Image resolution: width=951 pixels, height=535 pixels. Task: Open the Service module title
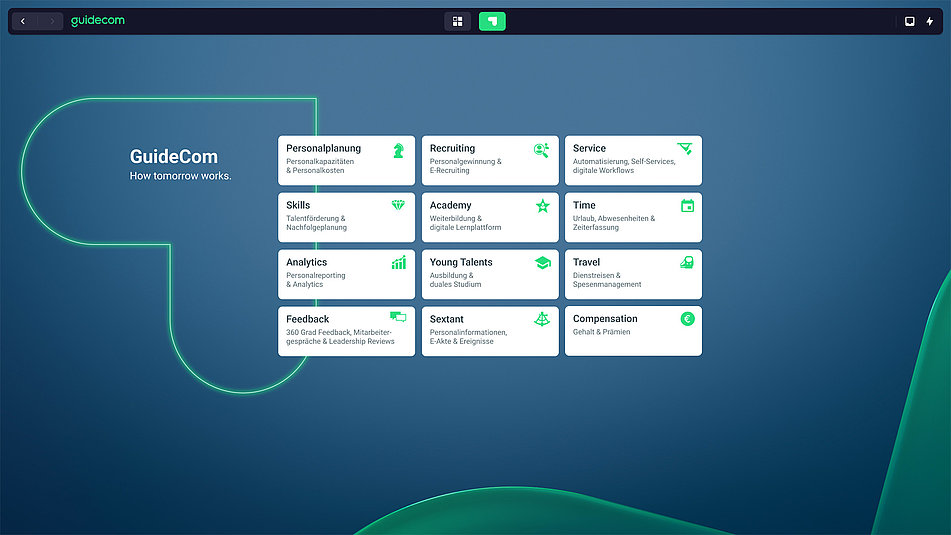(589, 149)
